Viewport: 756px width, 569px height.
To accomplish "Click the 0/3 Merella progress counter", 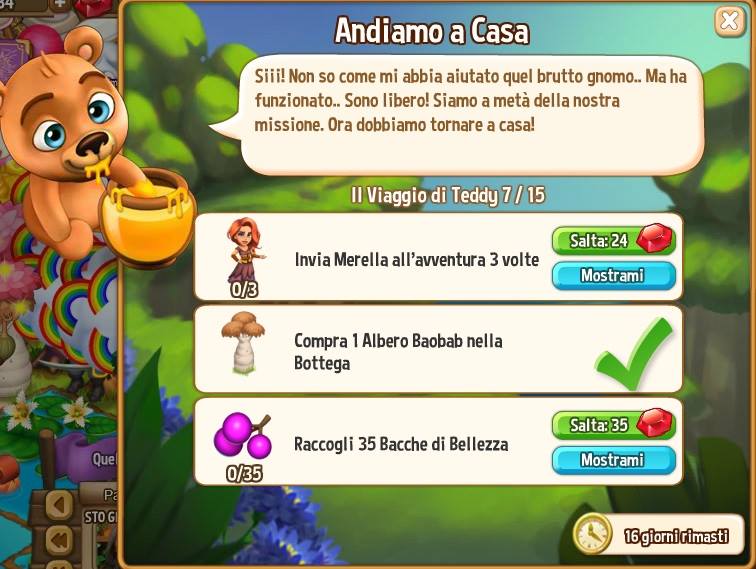I will (244, 289).
